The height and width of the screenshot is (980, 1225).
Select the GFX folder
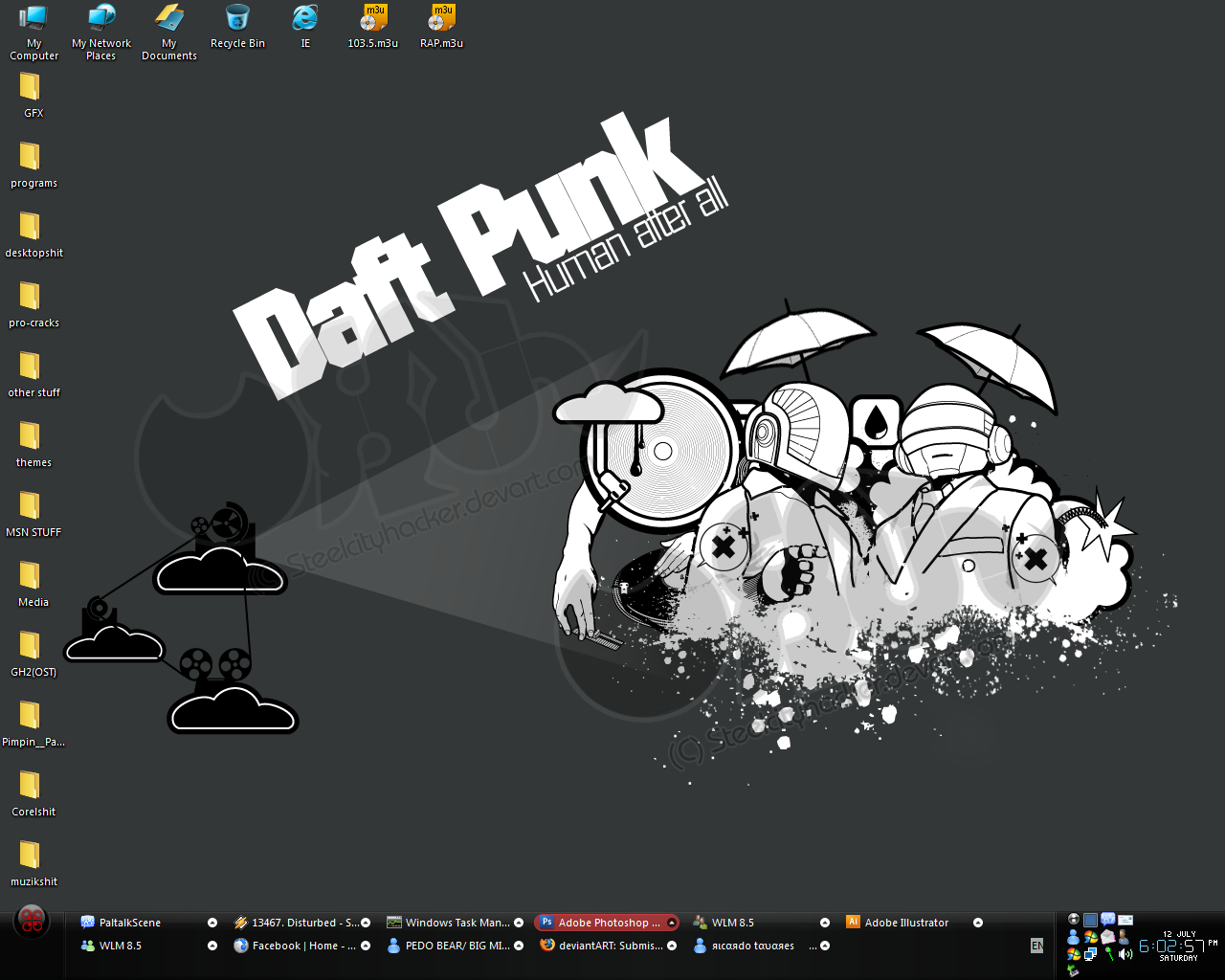point(33,96)
